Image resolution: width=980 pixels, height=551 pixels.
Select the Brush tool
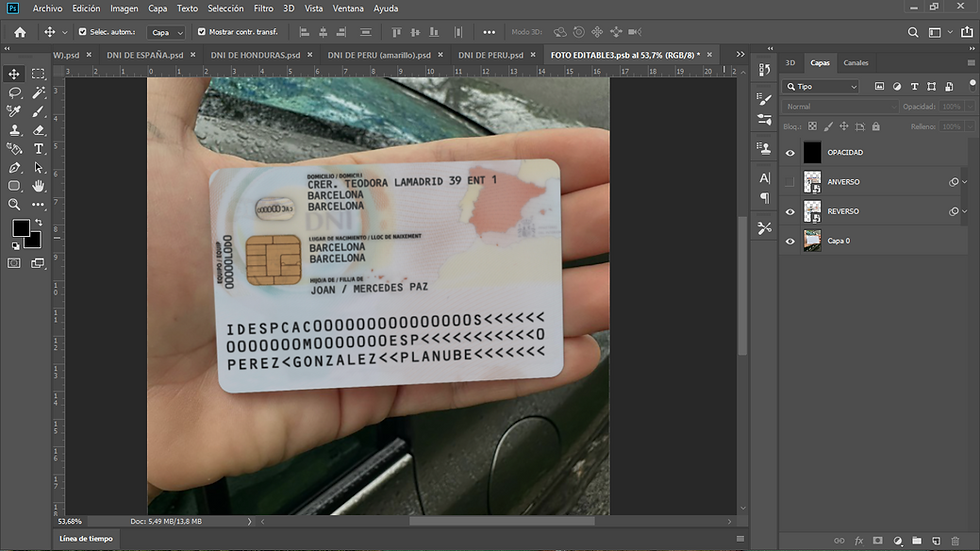point(38,111)
